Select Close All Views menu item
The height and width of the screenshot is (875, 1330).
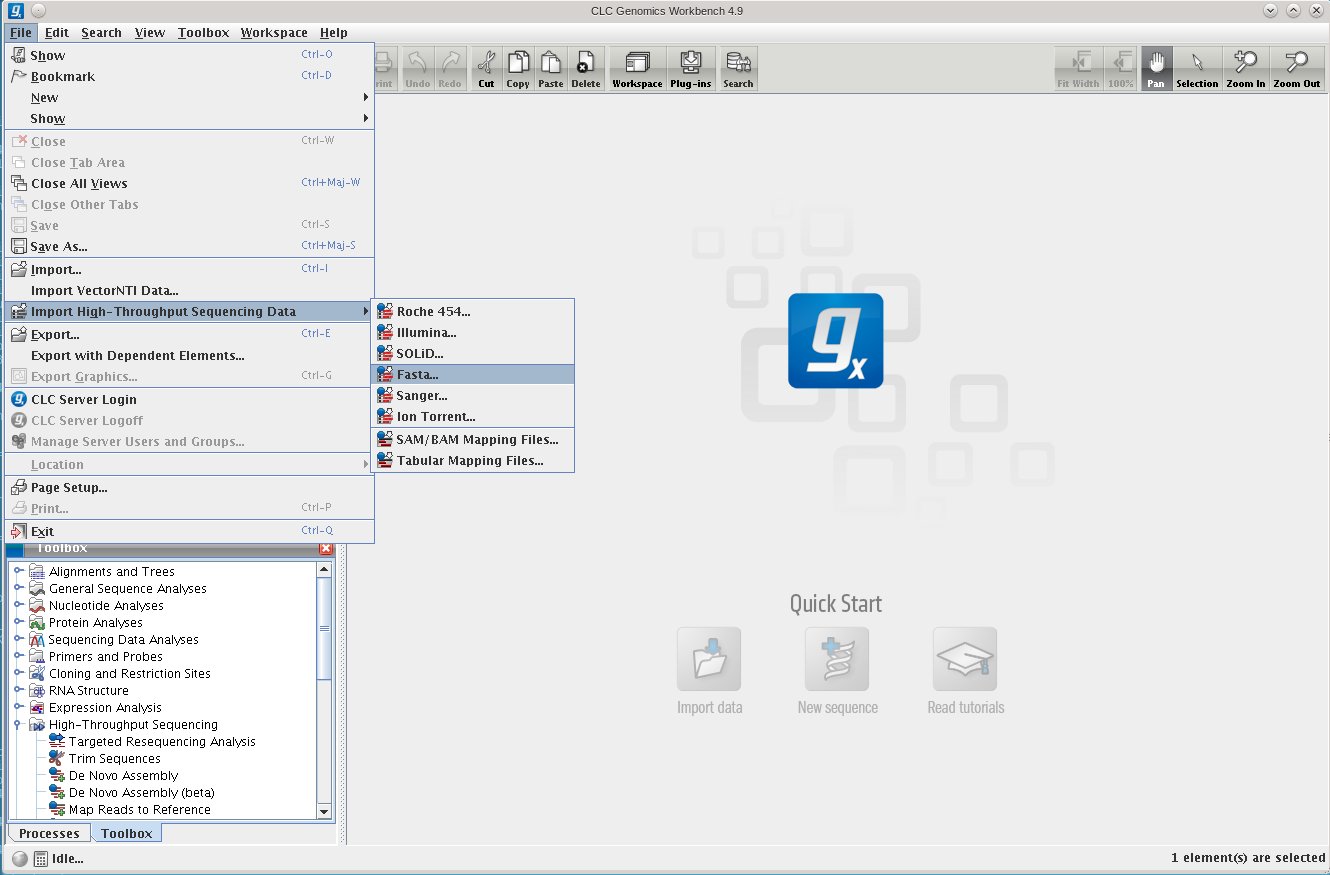[190, 183]
